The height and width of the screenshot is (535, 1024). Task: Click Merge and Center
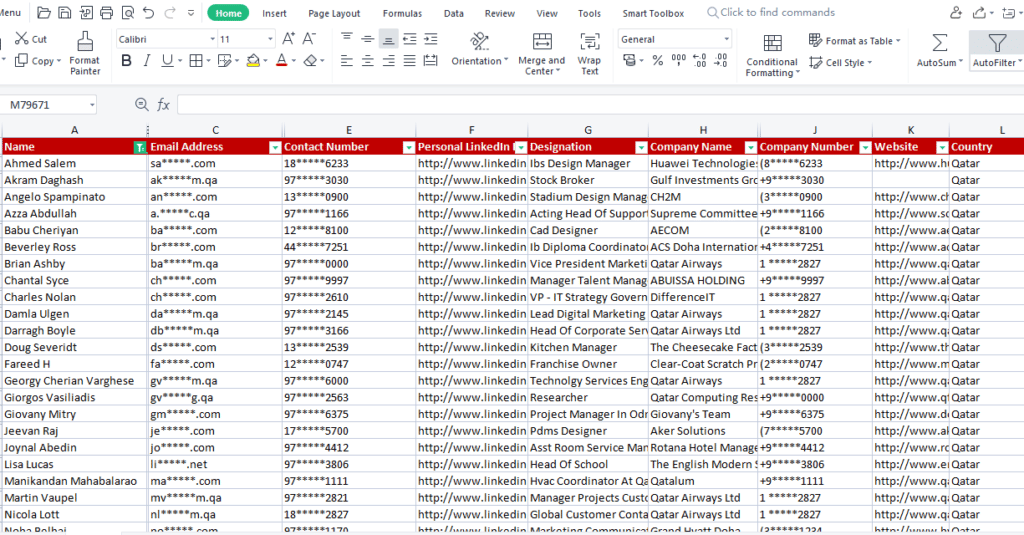click(x=541, y=53)
